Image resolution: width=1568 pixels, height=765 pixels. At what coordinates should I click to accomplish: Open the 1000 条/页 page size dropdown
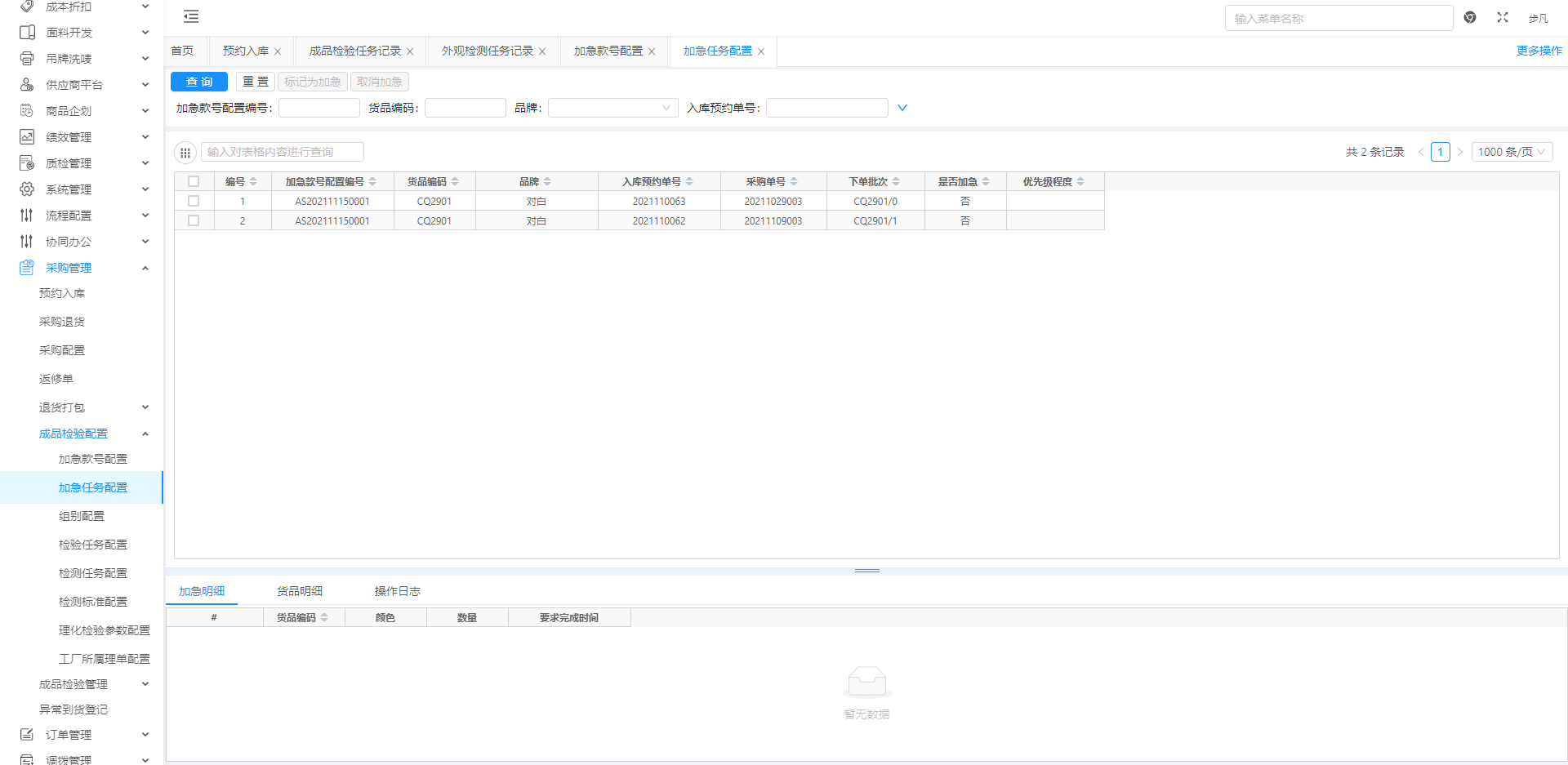coord(1511,152)
